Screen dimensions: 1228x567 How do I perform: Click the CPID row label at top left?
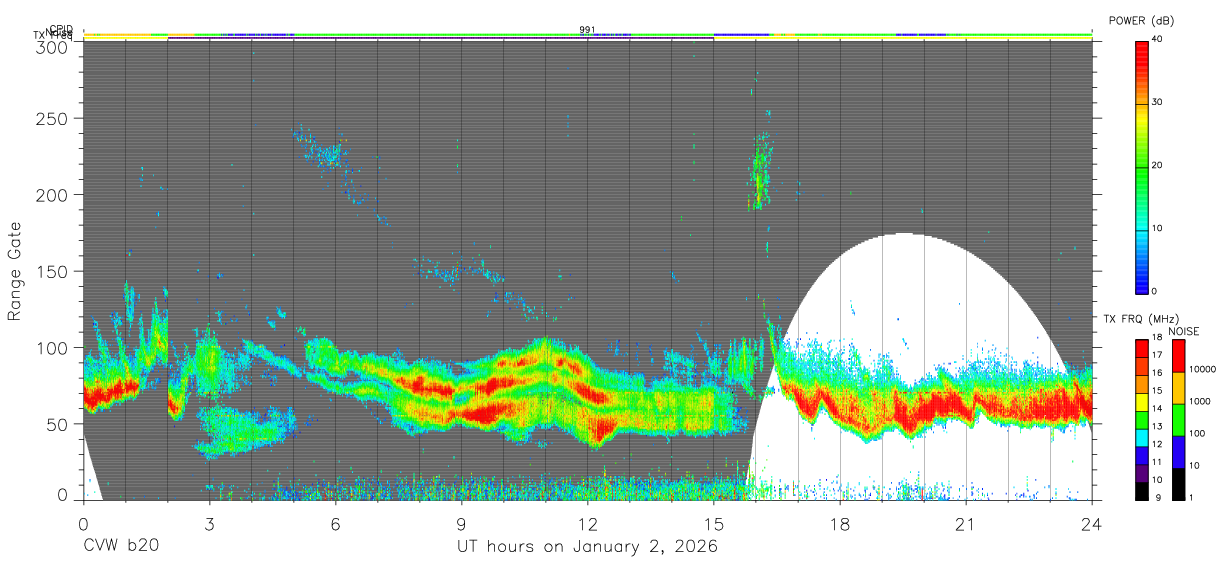[62, 29]
